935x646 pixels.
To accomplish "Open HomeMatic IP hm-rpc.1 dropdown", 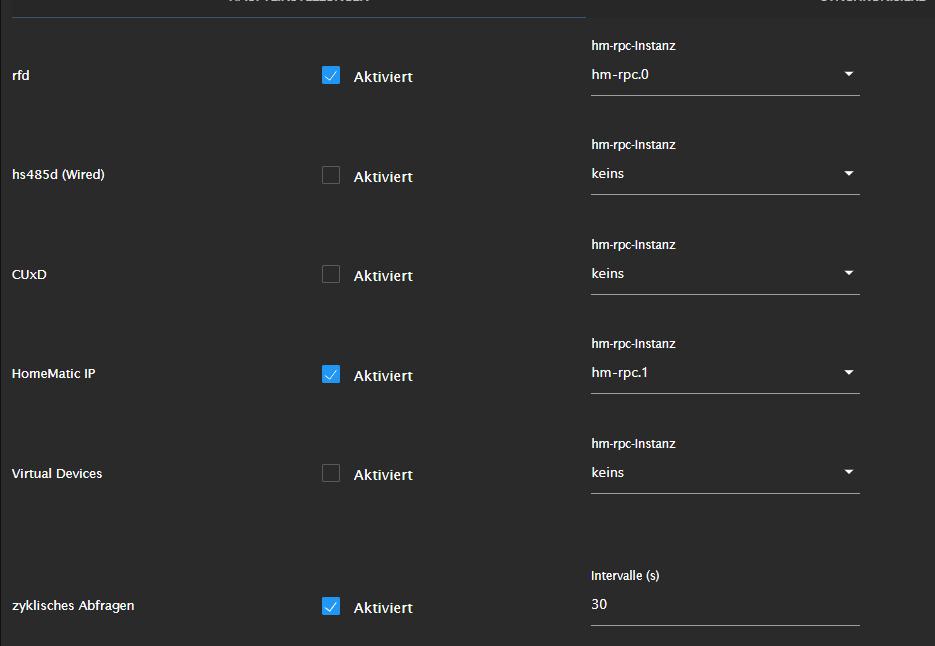I will pyautogui.click(x=725, y=373).
